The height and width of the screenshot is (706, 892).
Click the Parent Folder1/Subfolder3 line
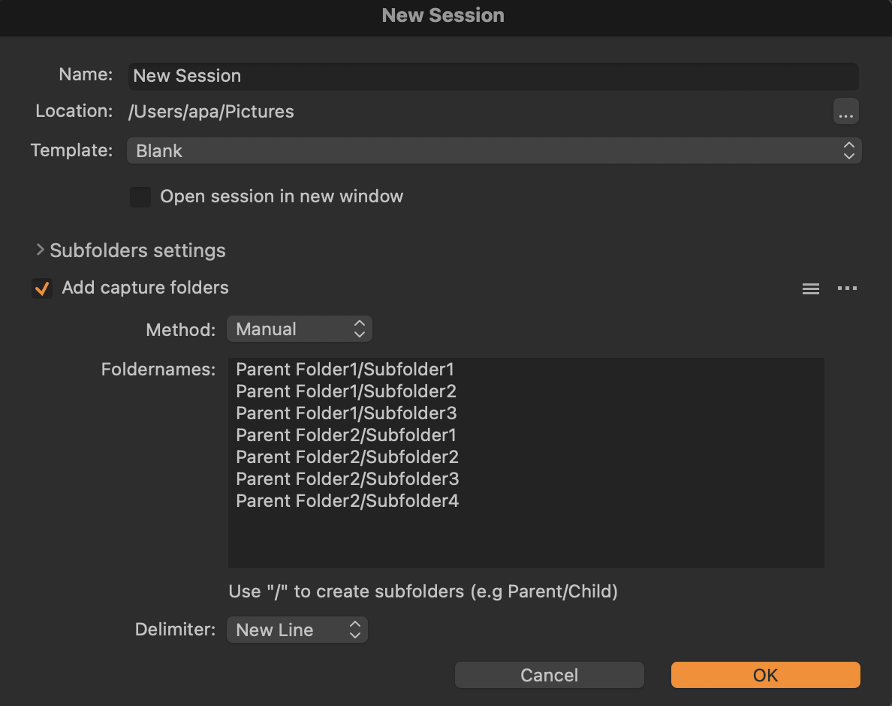click(346, 413)
